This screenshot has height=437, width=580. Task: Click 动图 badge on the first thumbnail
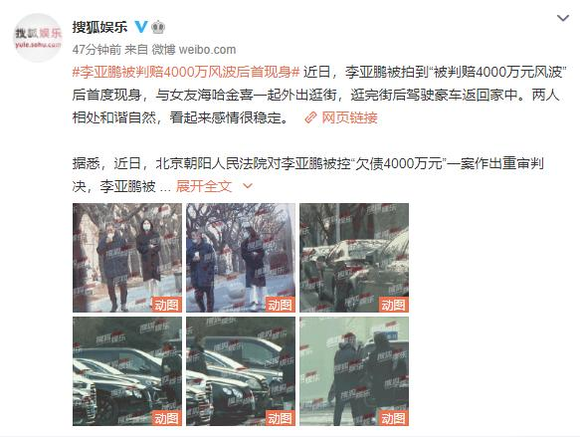(166, 305)
